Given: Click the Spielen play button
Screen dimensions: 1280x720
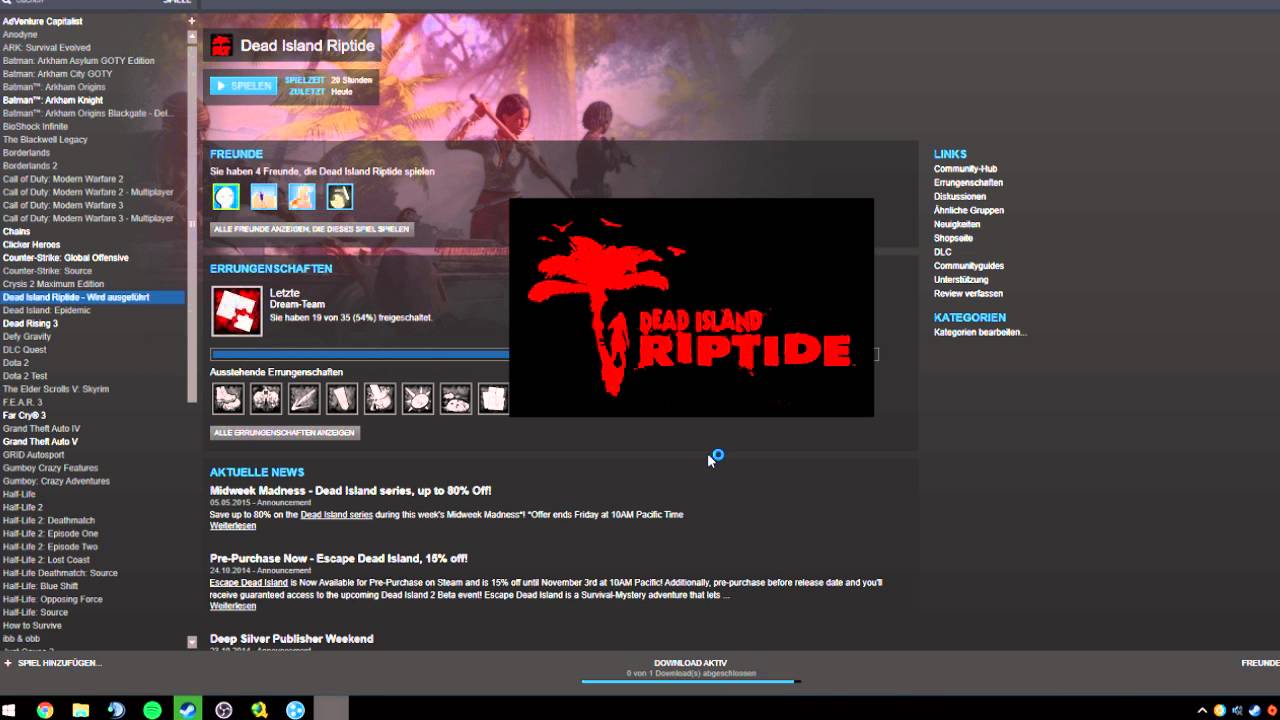Looking at the screenshot, I should (x=244, y=86).
